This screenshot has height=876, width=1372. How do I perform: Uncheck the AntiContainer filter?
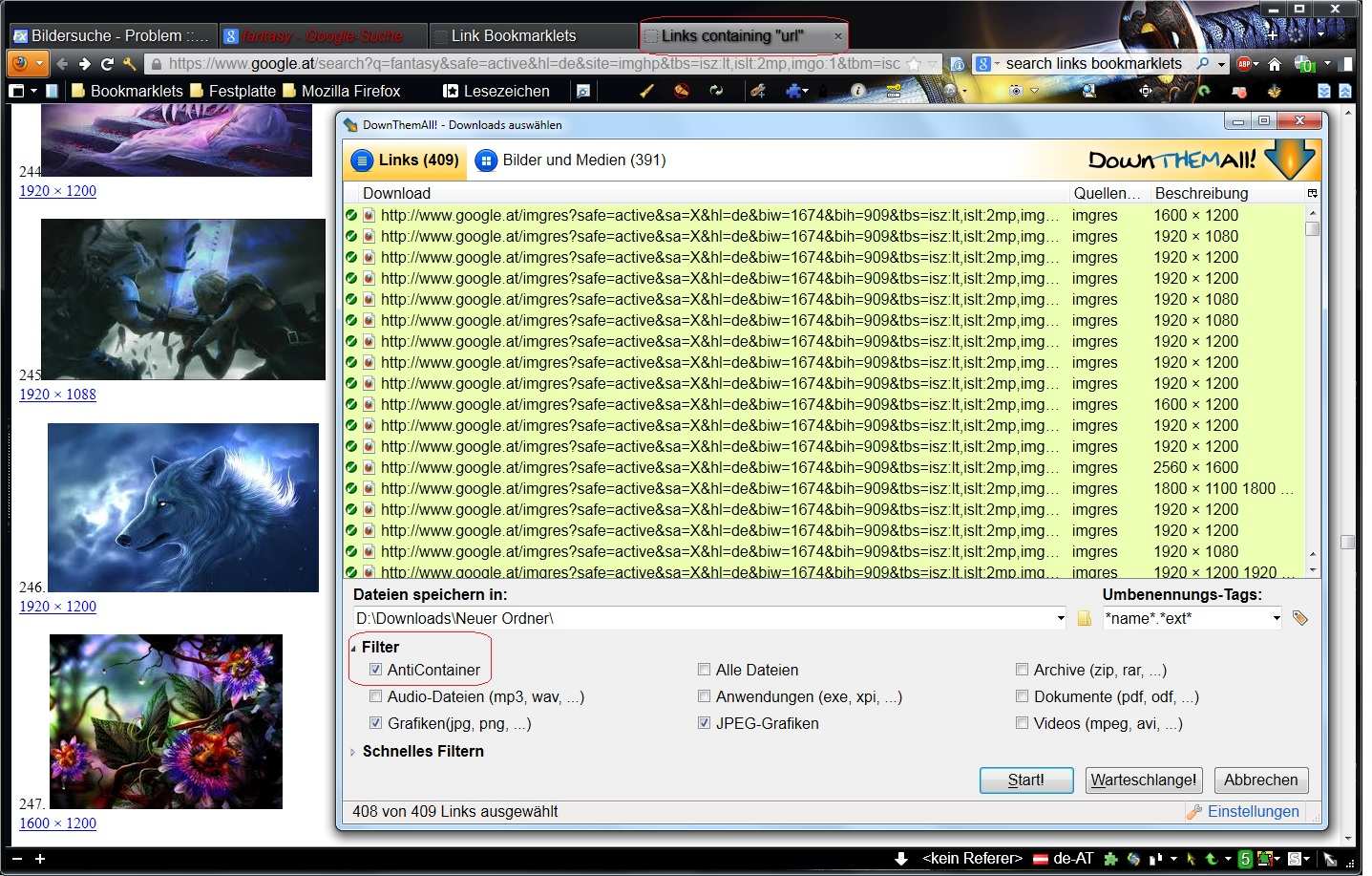[x=376, y=670]
